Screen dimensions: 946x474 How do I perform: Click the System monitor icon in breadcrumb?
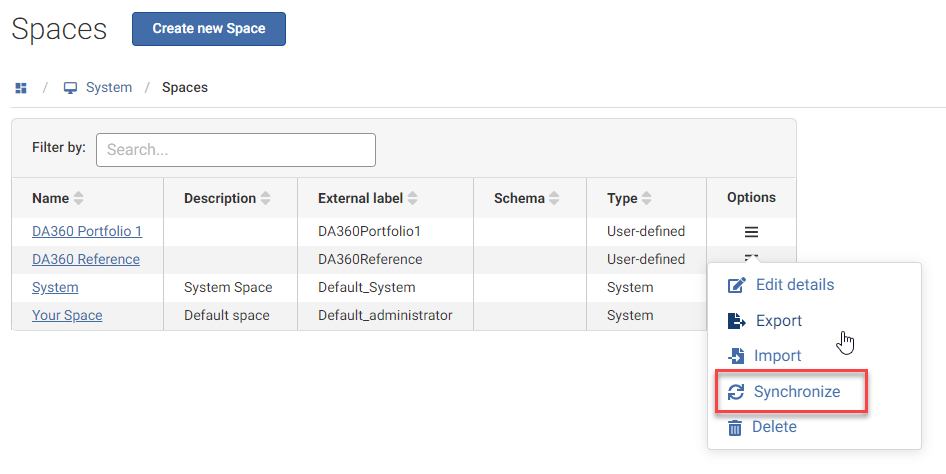pos(70,88)
